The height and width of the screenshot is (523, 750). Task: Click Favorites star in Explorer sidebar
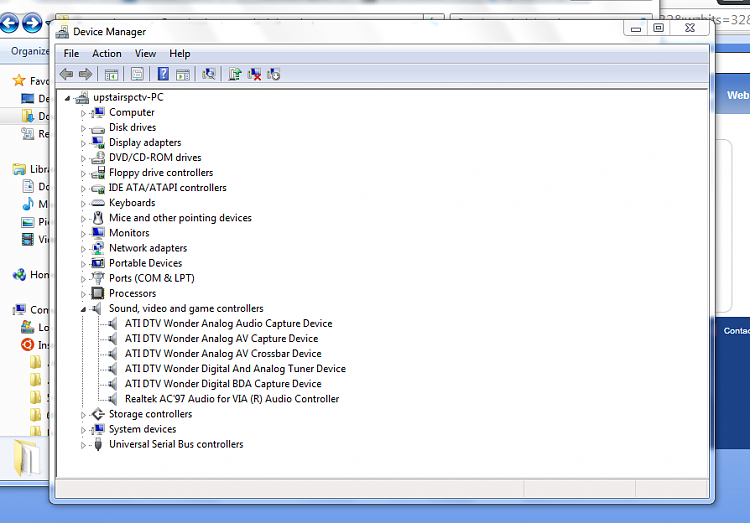point(19,80)
